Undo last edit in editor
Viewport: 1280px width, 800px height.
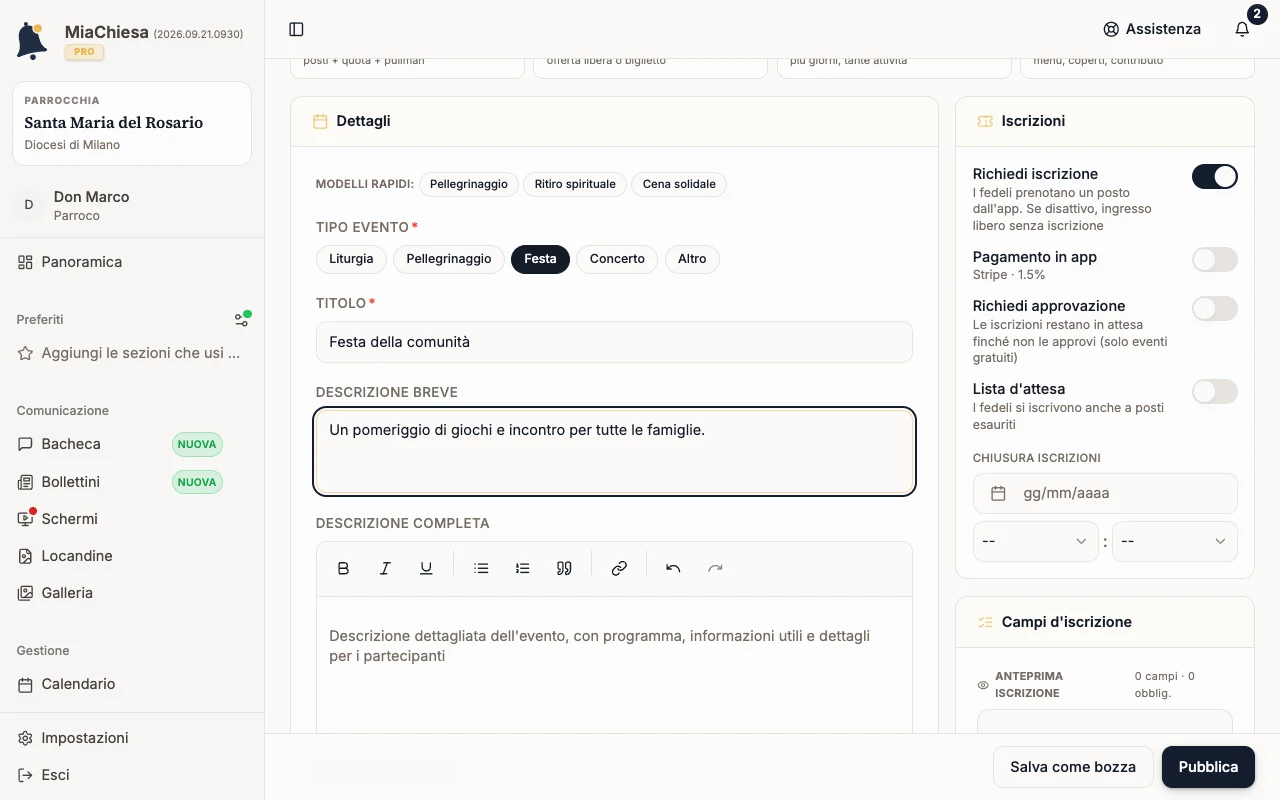(673, 568)
